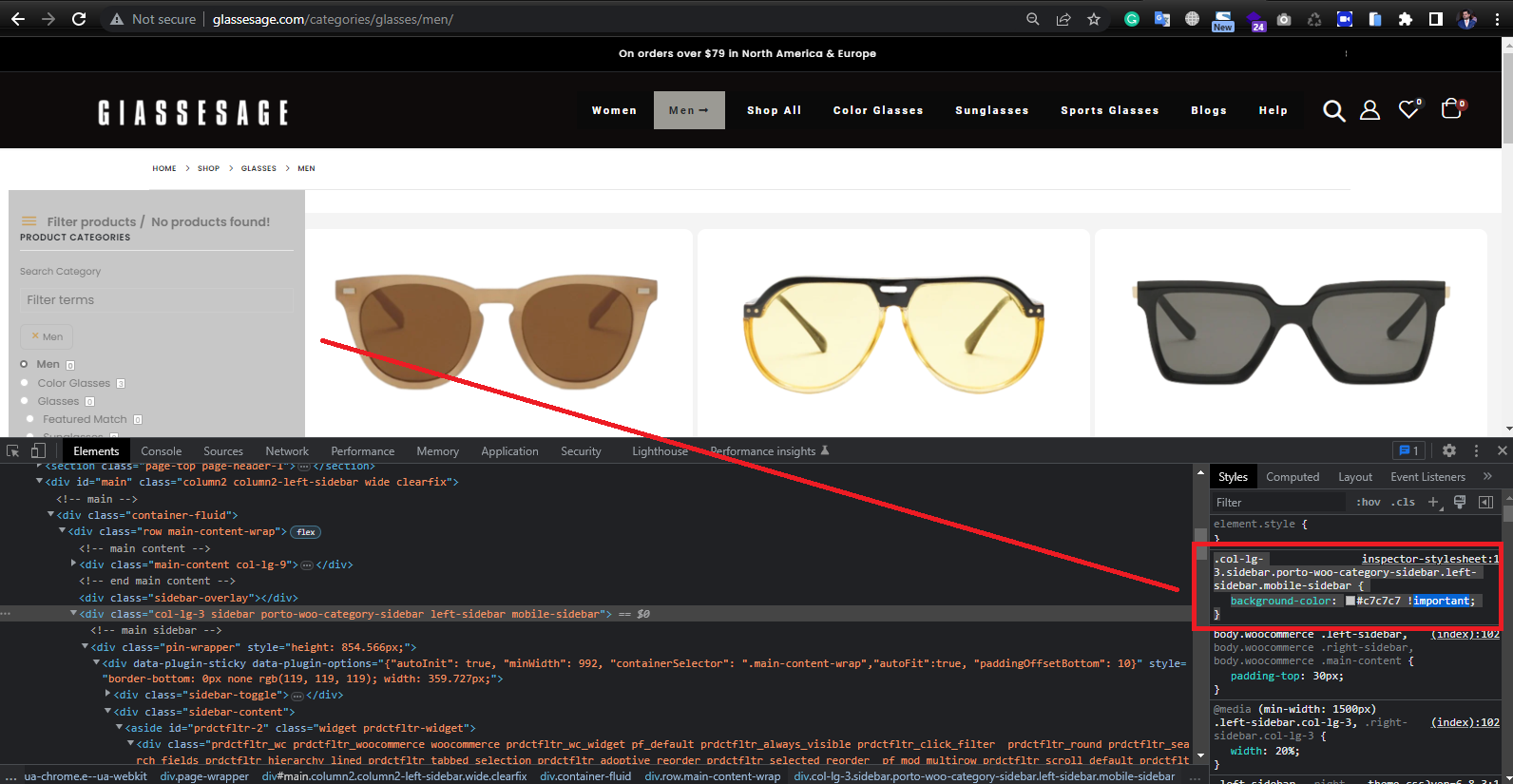The image size is (1513, 784).
Task: Click the HOME breadcrumb link
Action: (x=164, y=168)
